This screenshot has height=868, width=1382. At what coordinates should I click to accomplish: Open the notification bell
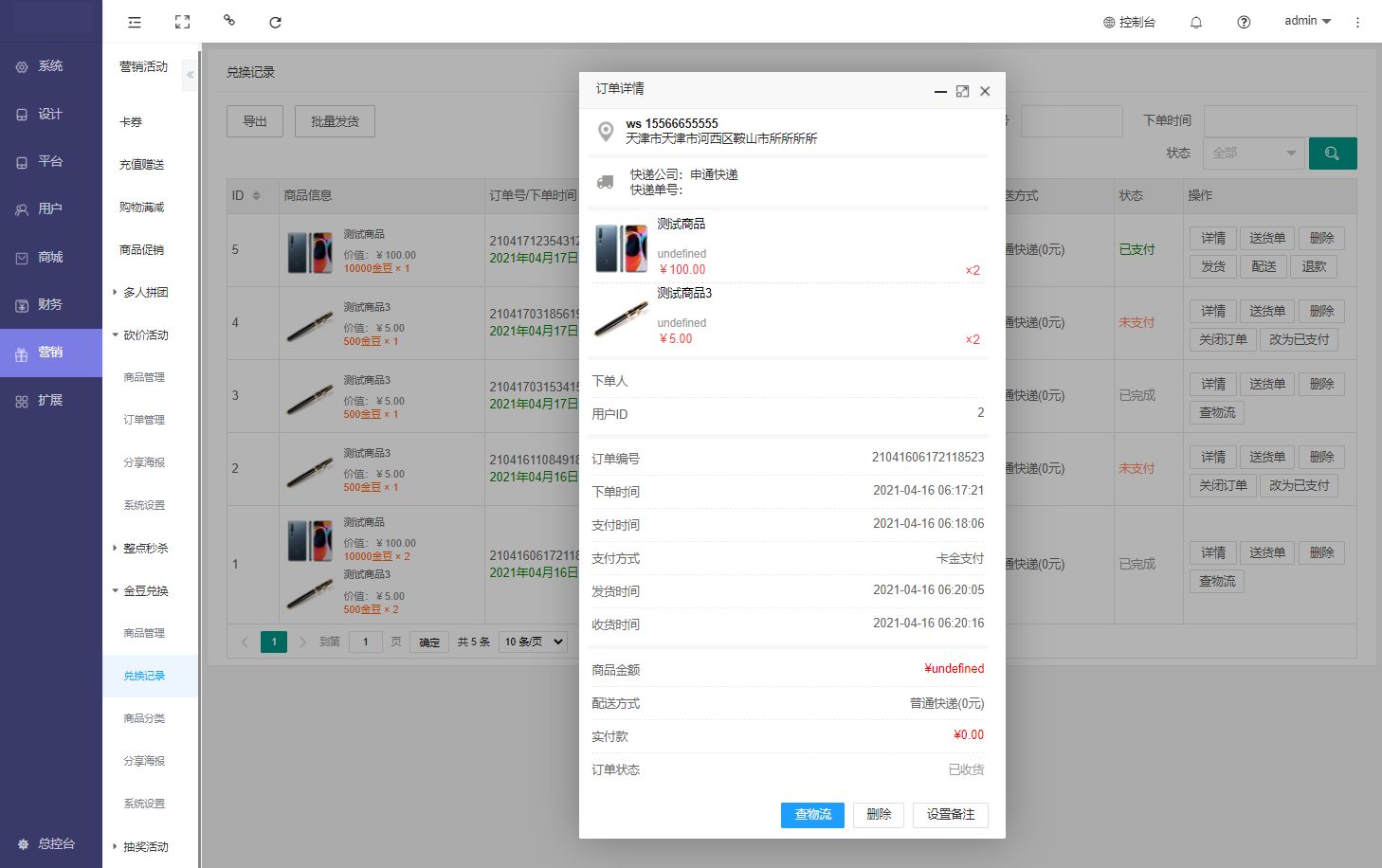pyautogui.click(x=1196, y=22)
